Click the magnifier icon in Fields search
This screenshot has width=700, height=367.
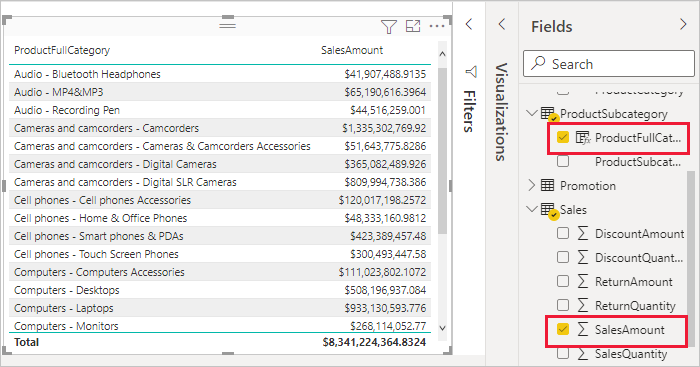click(538, 63)
